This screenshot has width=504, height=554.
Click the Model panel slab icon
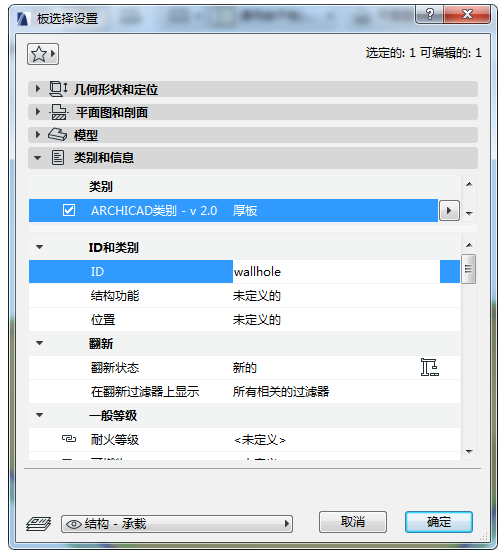click(57, 135)
